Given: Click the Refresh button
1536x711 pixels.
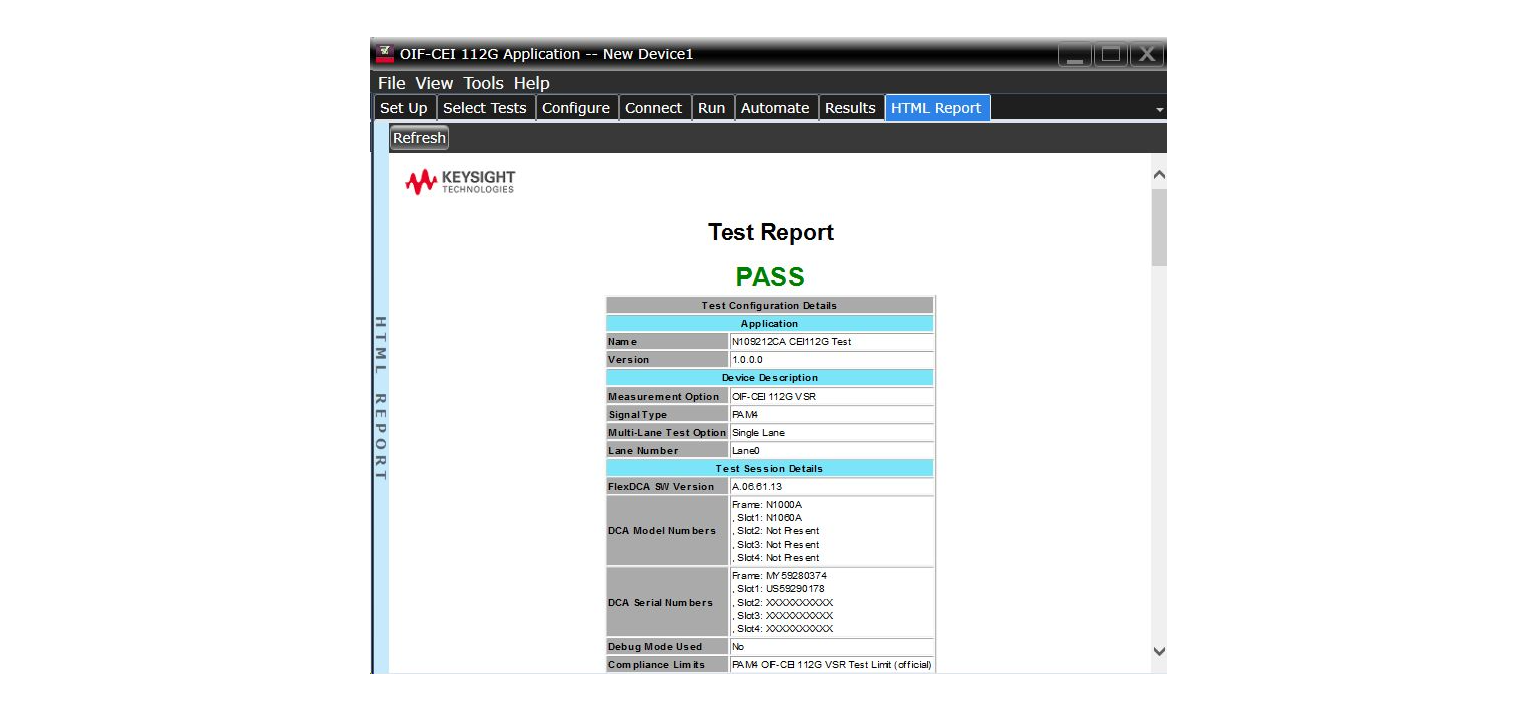Looking at the screenshot, I should [419, 138].
